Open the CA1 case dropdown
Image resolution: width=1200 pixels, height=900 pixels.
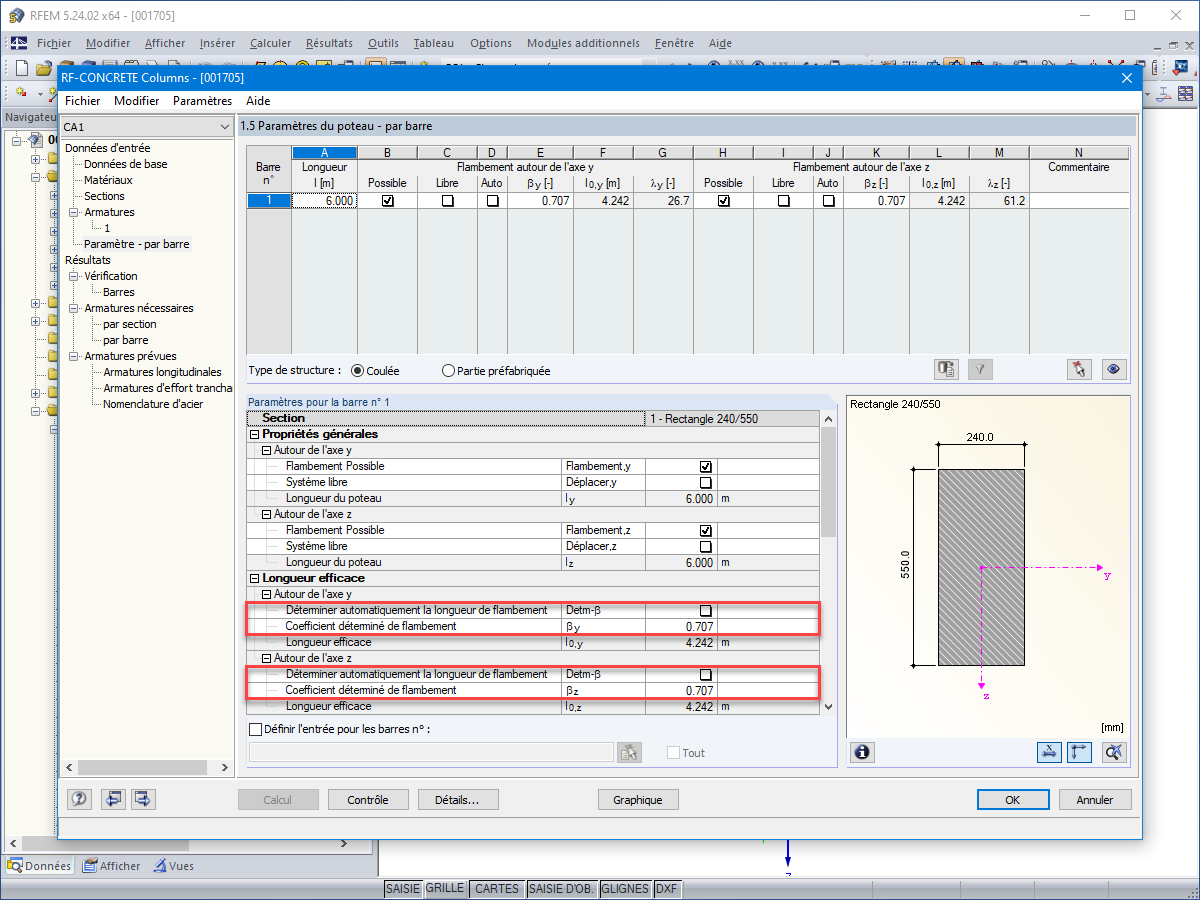[x=146, y=127]
